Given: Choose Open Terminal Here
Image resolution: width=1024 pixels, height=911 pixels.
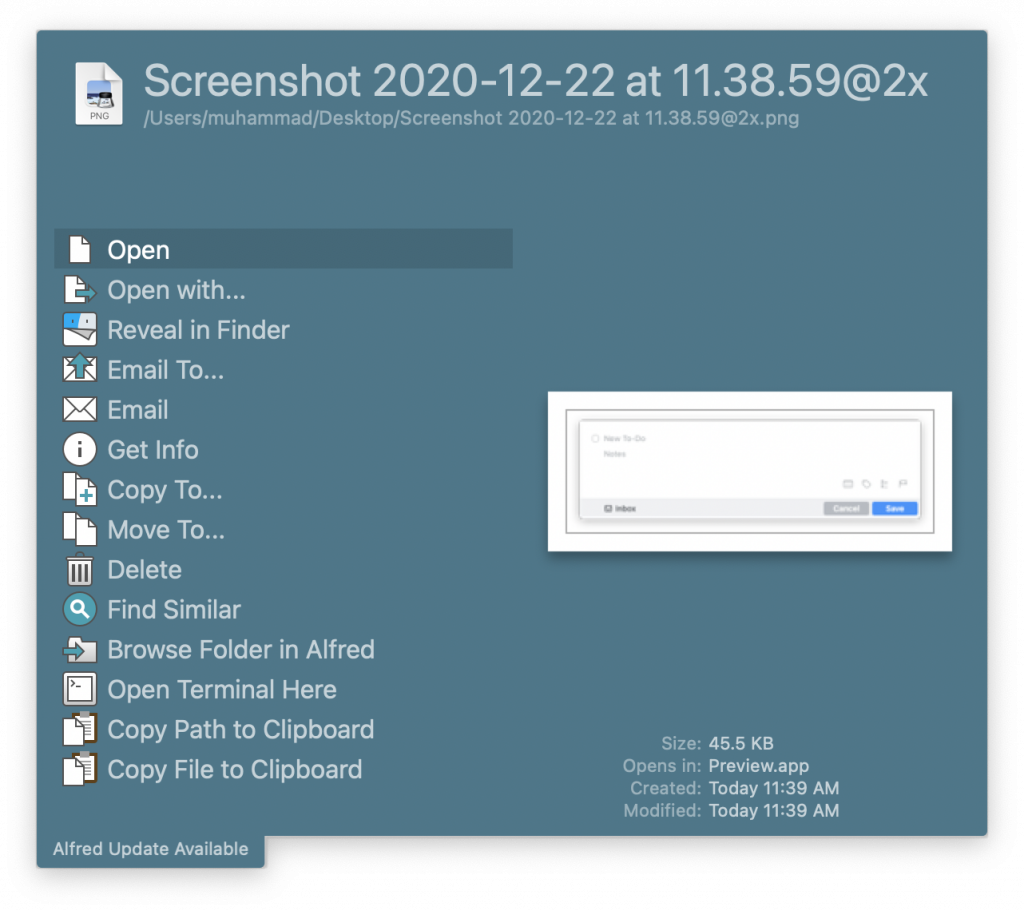Looking at the screenshot, I should click(x=283, y=689).
